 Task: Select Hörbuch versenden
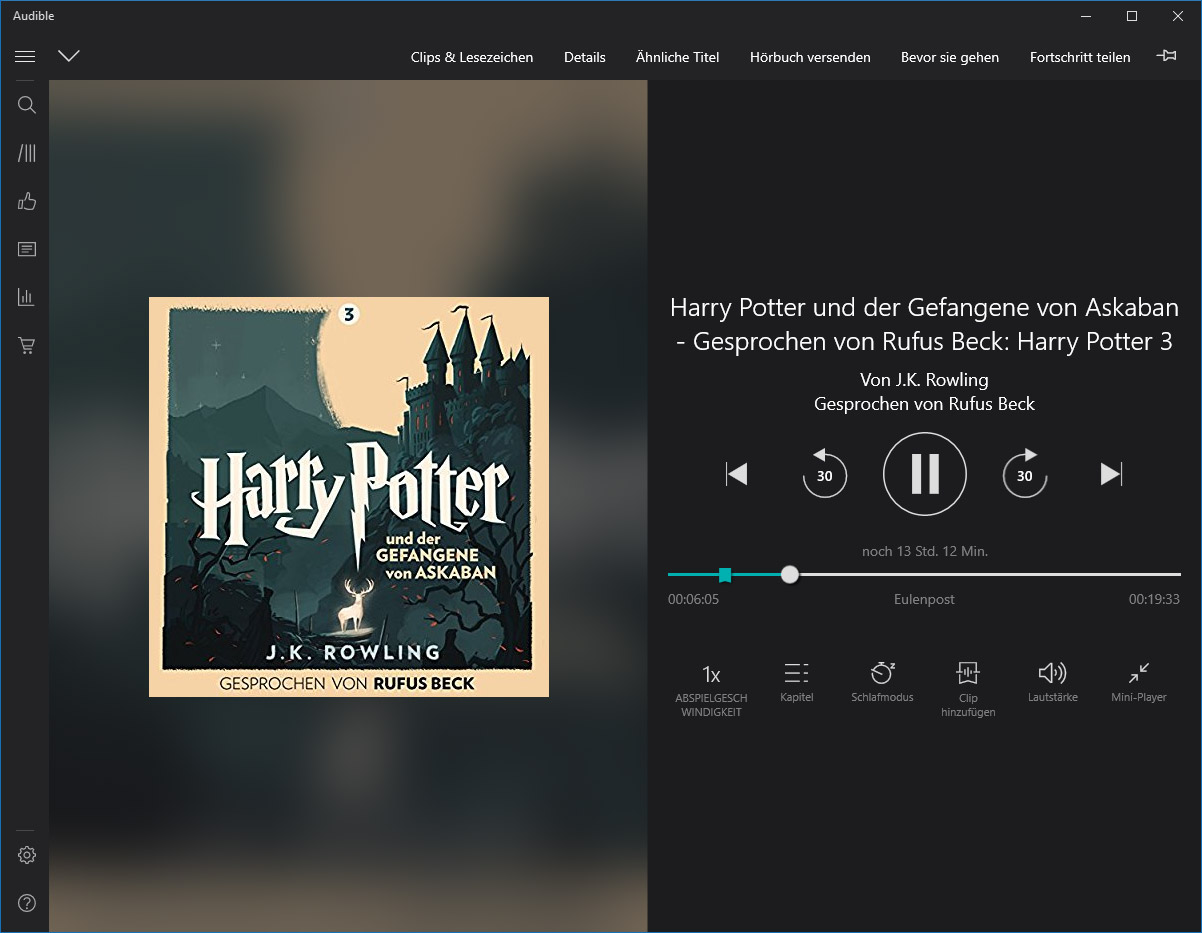coord(810,57)
